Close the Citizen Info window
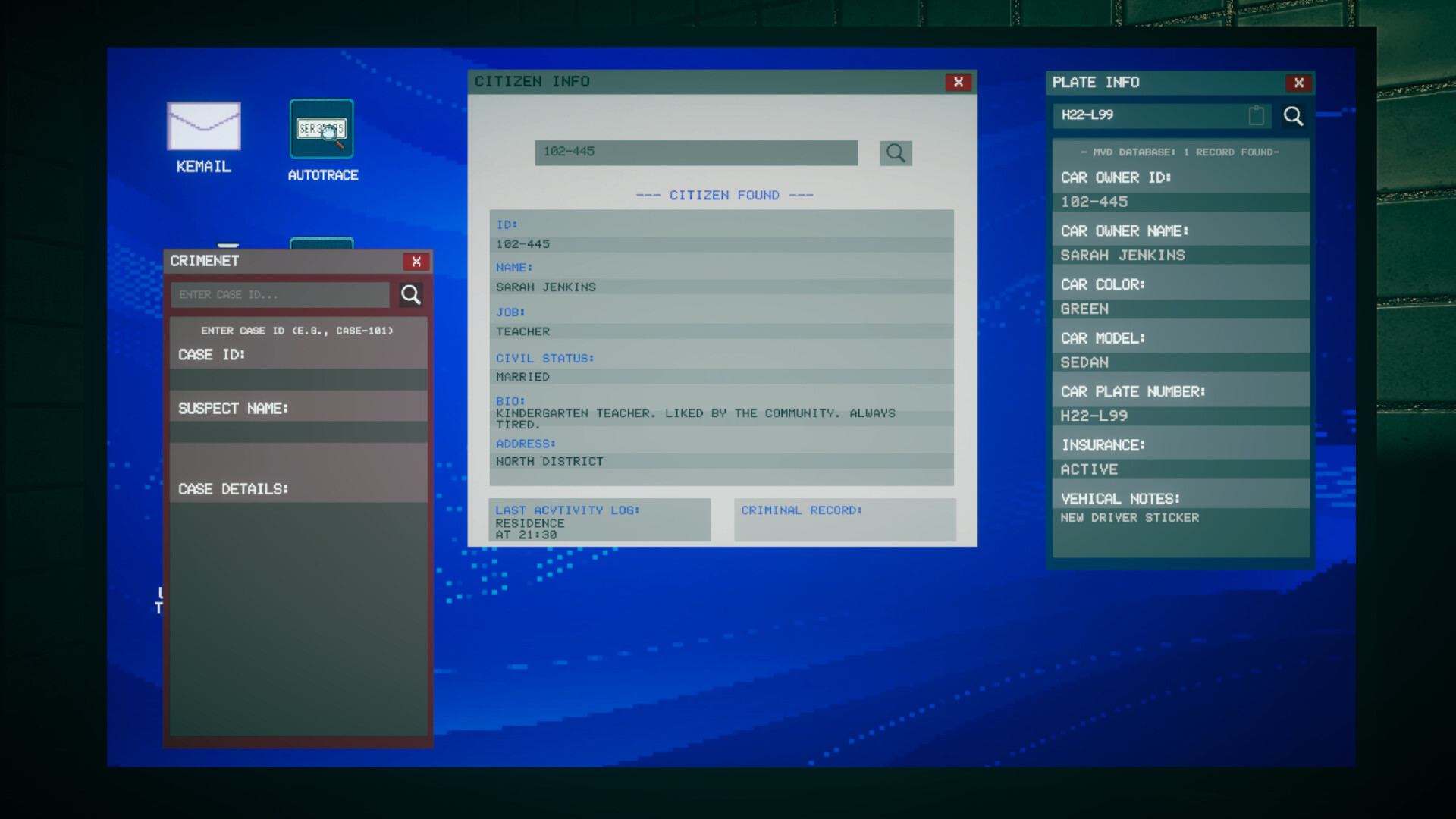Screen dimensions: 1456x819 (x=959, y=82)
